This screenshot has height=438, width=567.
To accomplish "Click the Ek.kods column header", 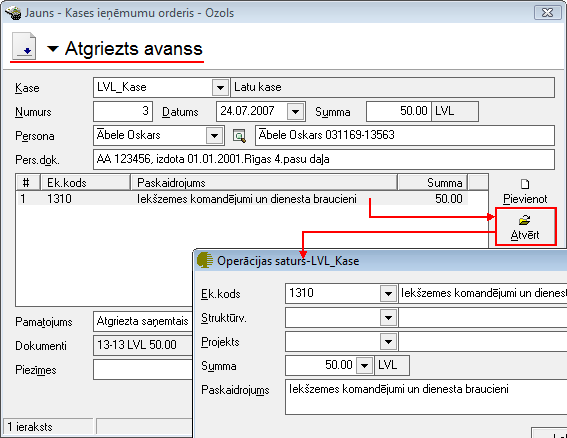I will point(85,182).
